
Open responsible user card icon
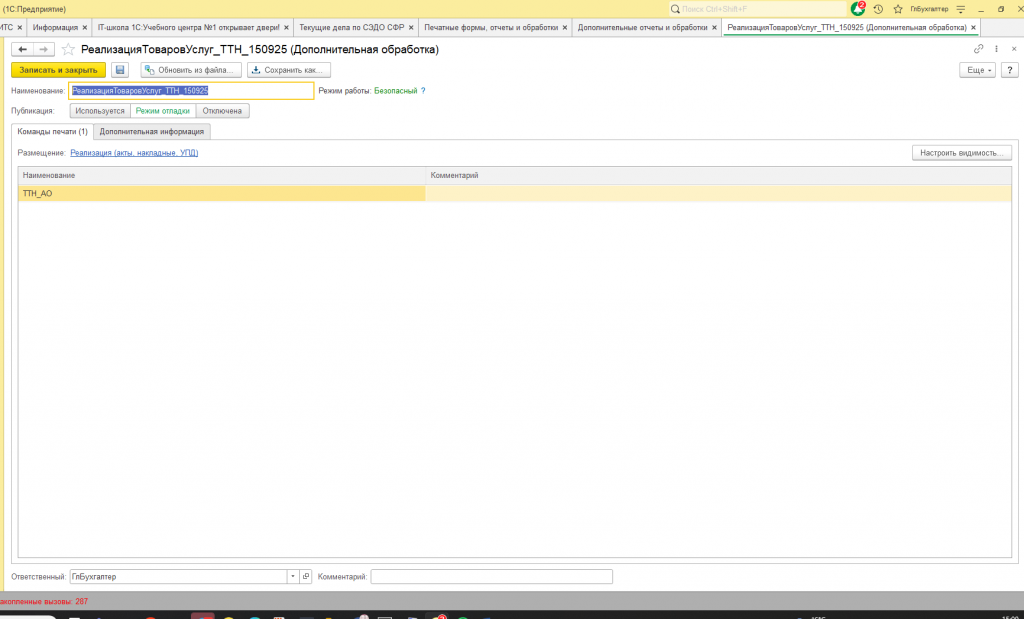[x=306, y=577]
